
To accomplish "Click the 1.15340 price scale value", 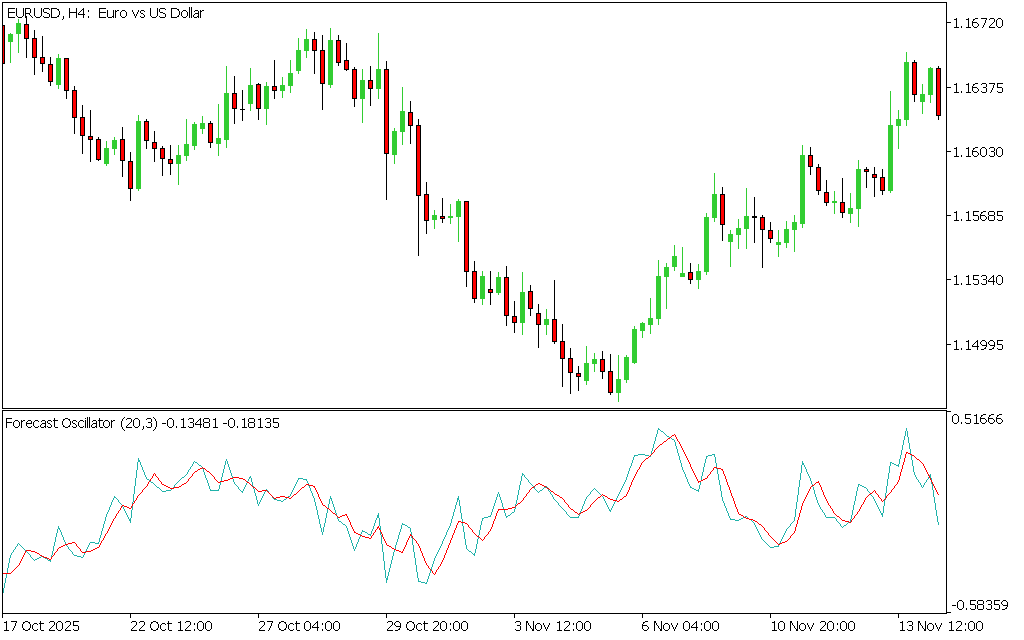I will (x=982, y=280).
